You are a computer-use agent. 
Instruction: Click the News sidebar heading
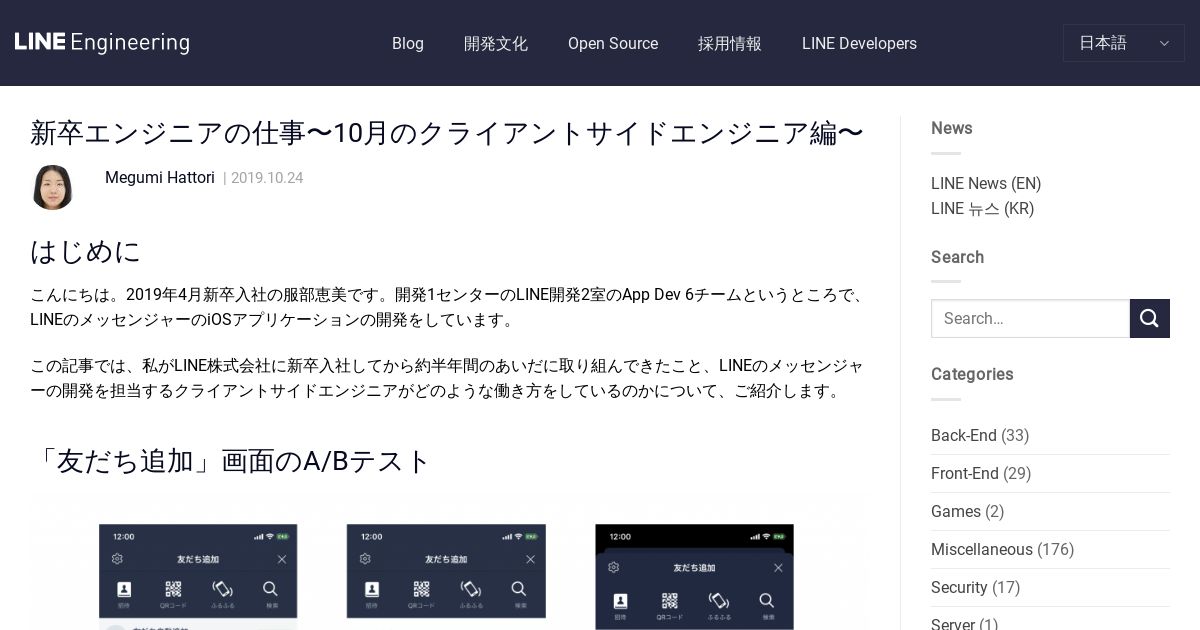tap(952, 128)
